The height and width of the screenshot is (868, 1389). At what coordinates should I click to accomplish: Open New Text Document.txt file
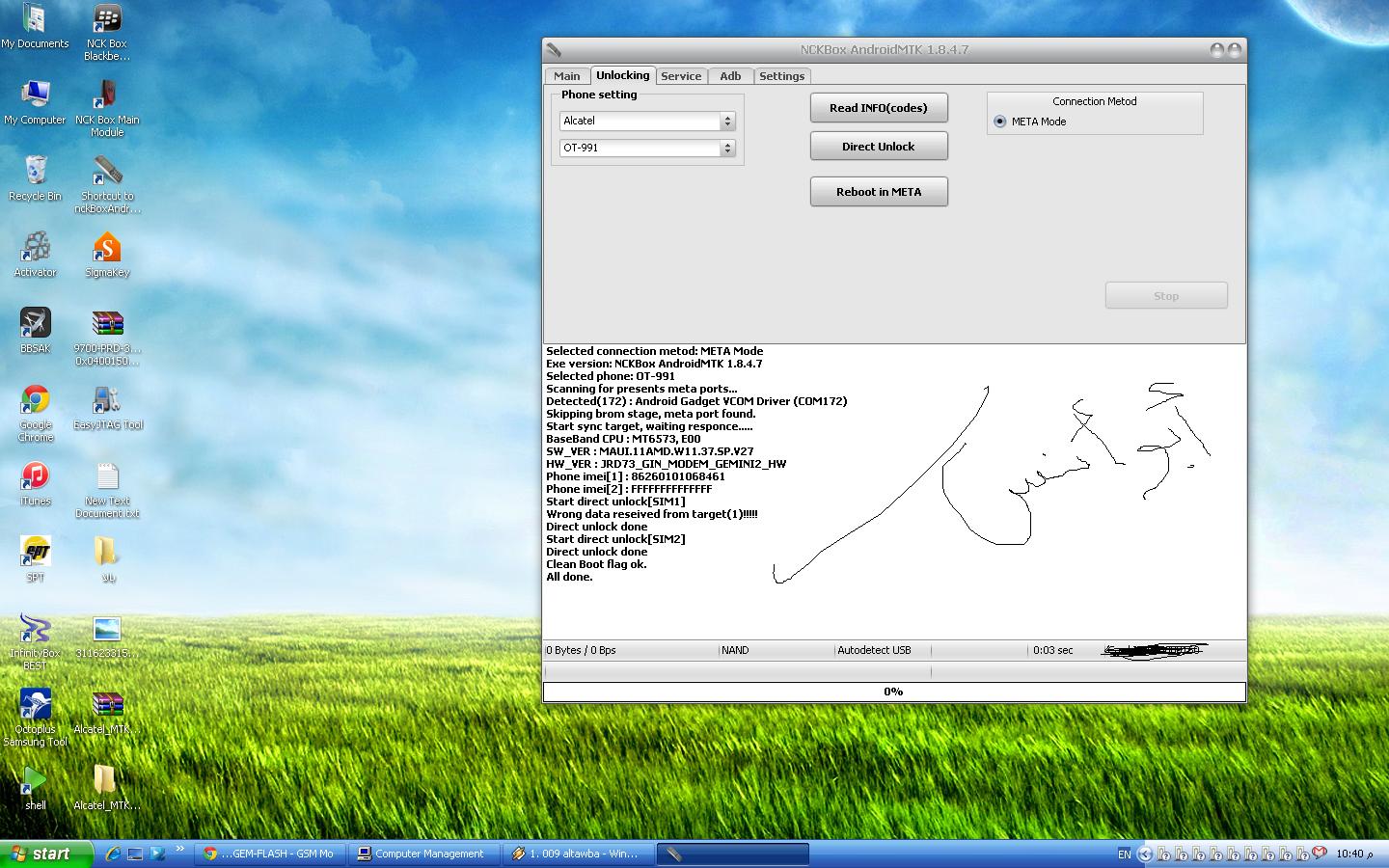[106, 490]
